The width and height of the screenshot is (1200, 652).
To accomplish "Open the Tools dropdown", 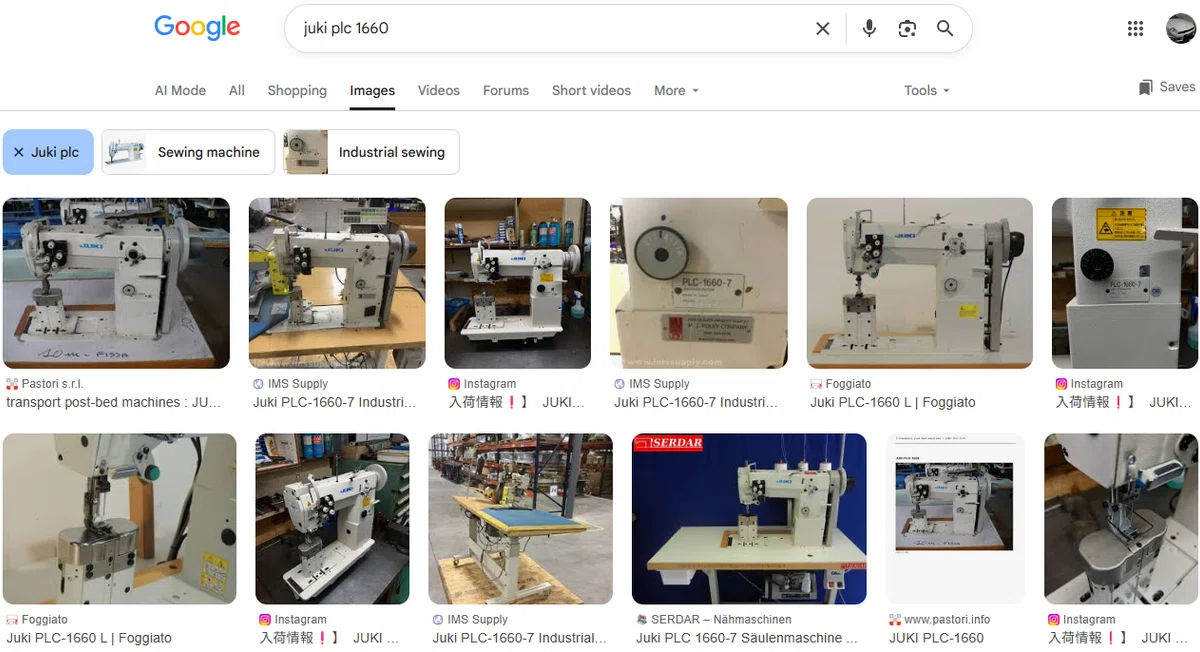I will [x=927, y=90].
